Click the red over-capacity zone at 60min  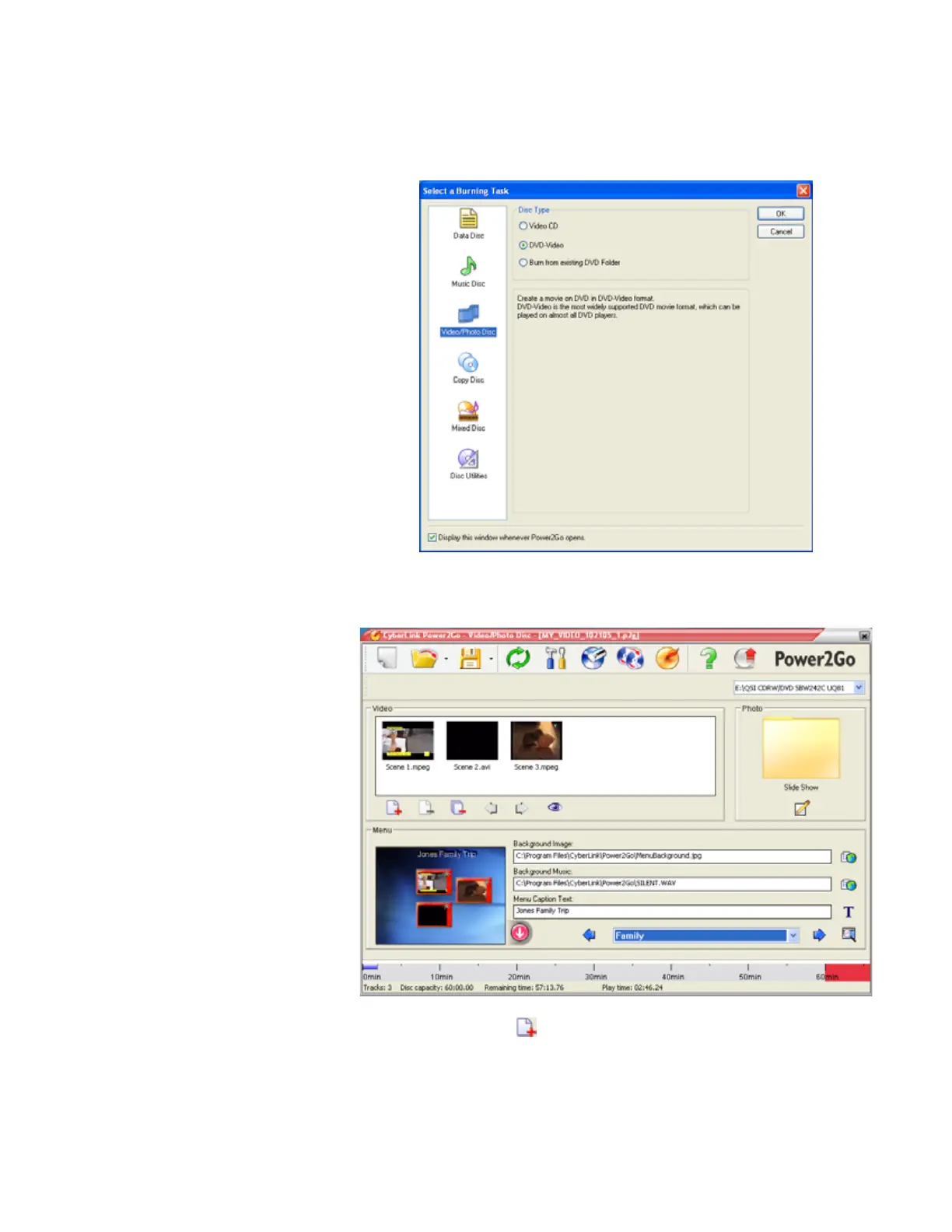(x=847, y=972)
